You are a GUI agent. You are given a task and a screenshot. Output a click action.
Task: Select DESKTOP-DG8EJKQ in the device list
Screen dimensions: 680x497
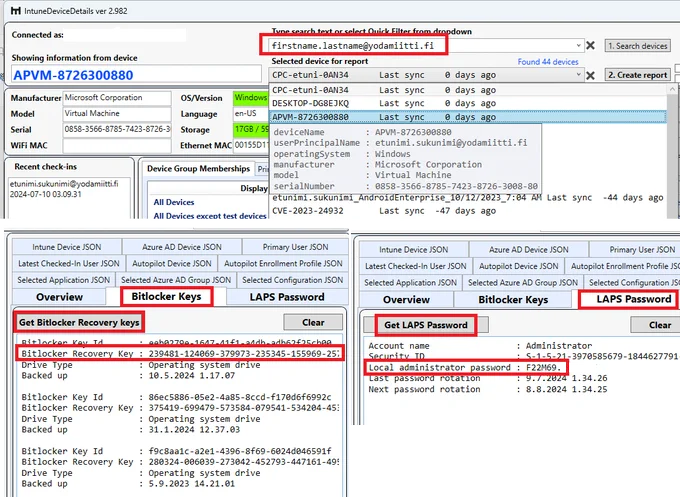click(468, 104)
